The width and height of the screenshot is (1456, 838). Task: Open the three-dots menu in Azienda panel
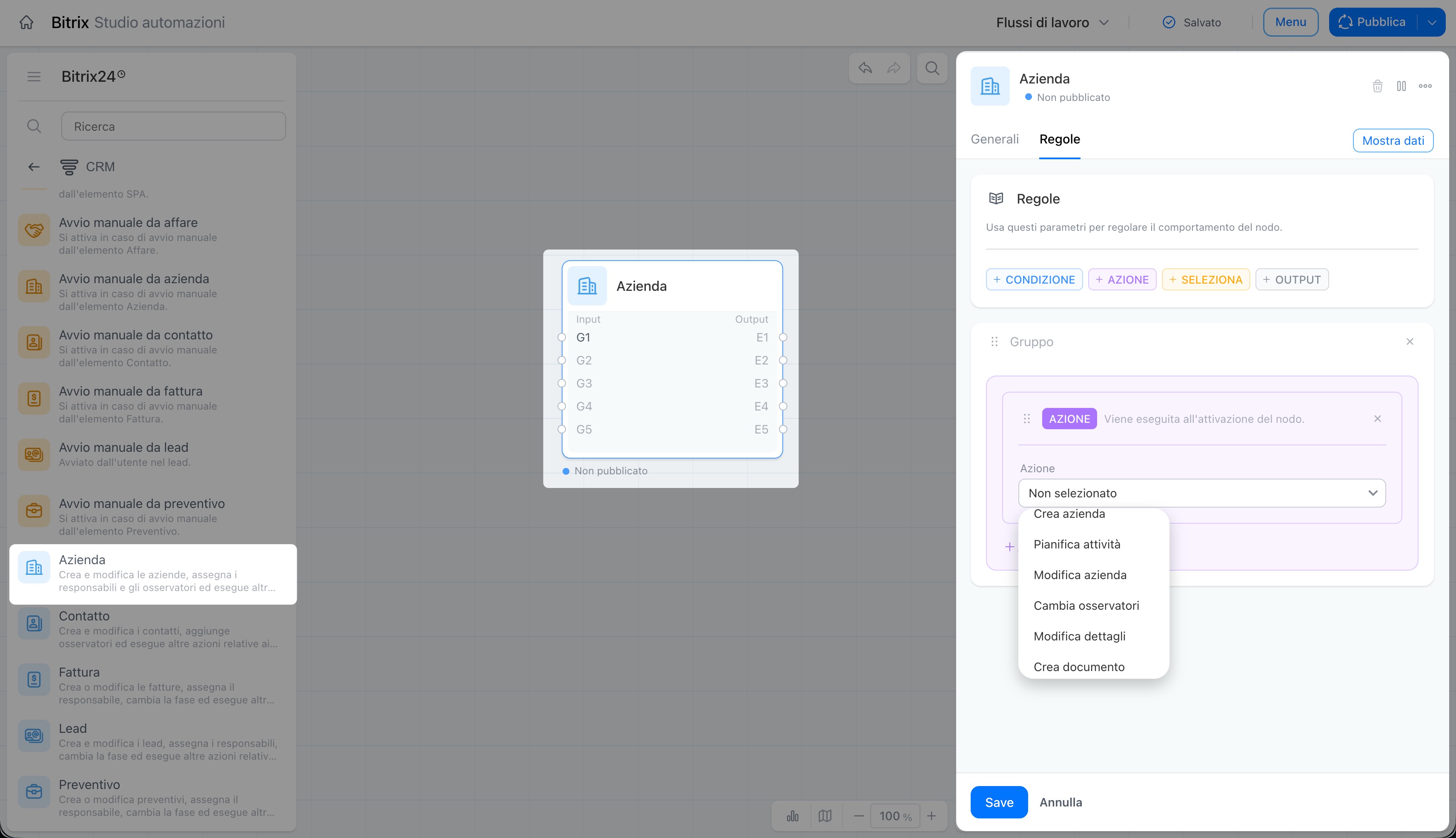[1425, 86]
